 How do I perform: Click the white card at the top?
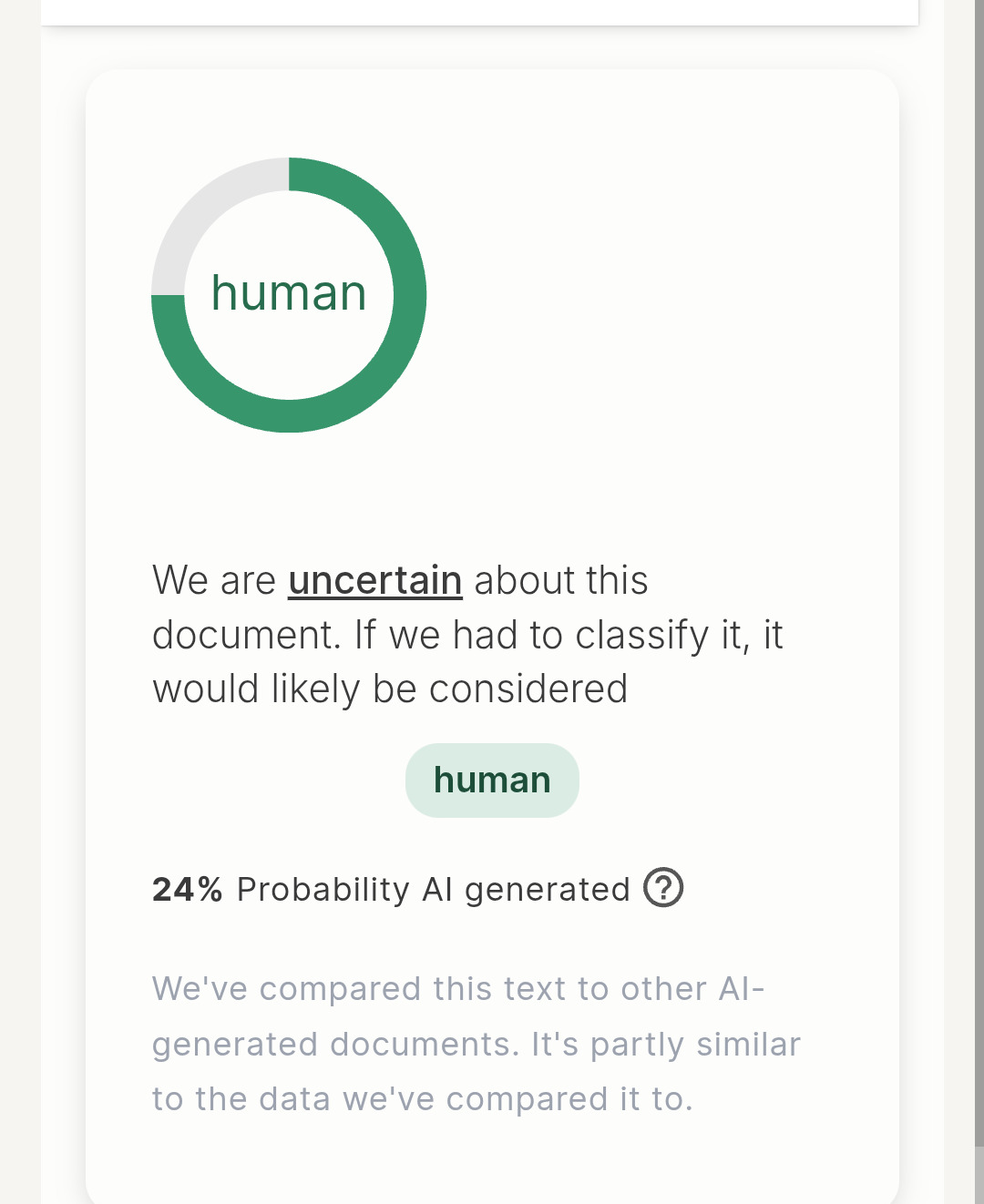(479, 12)
